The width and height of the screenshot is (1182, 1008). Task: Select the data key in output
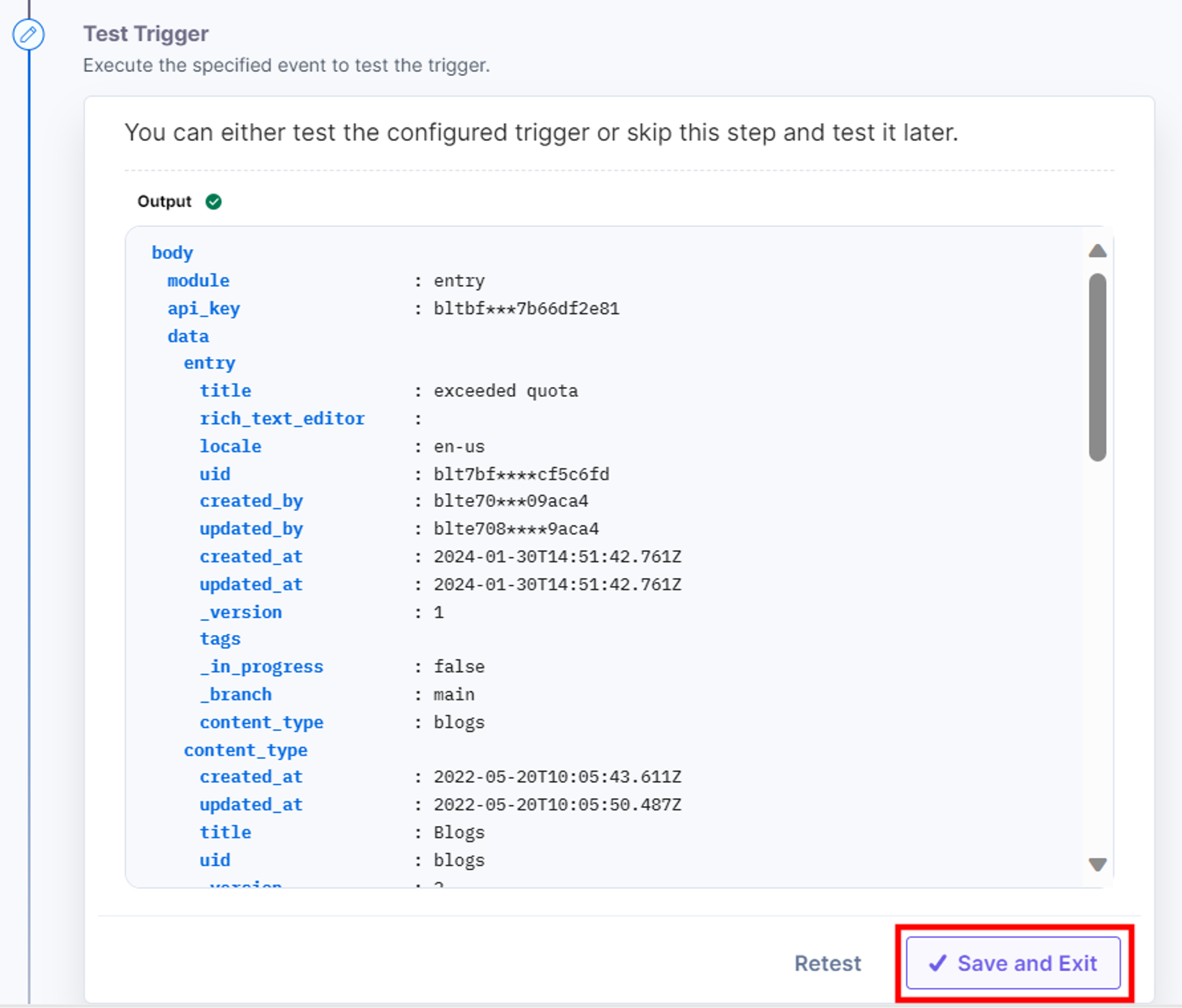pos(188,336)
